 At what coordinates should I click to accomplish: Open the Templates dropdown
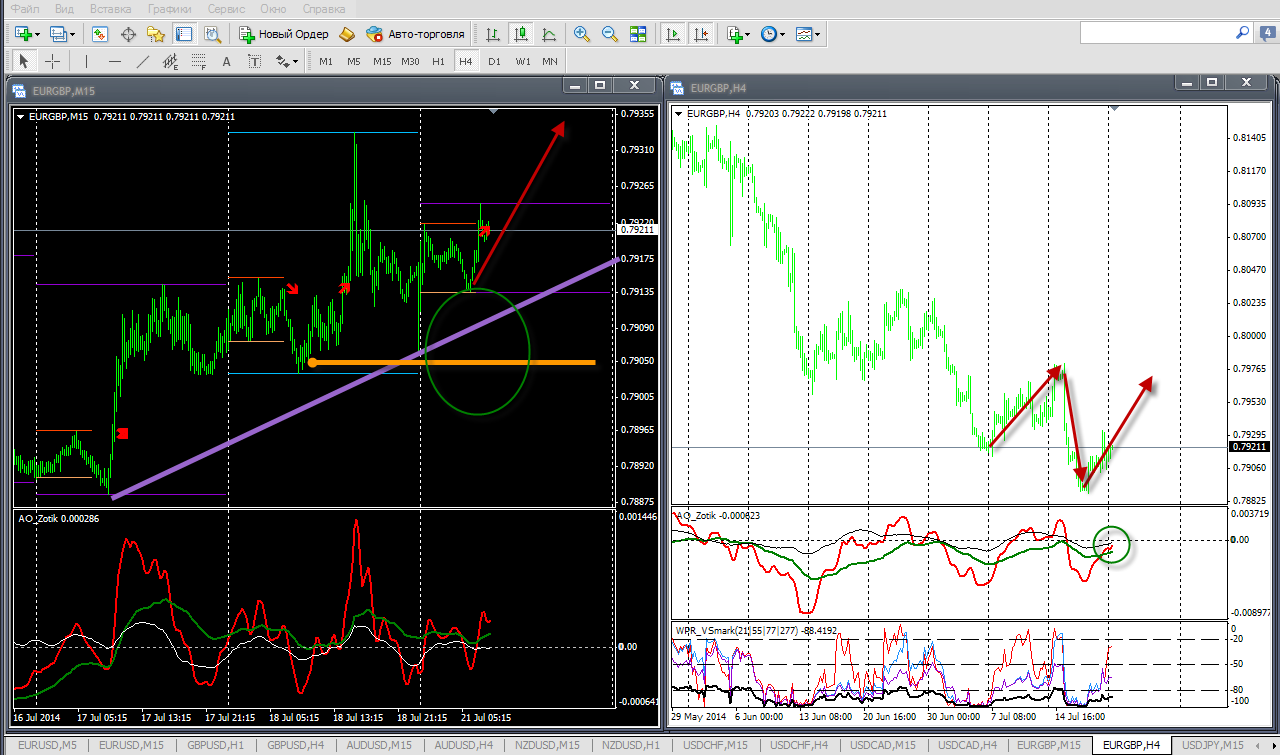[x=817, y=34]
